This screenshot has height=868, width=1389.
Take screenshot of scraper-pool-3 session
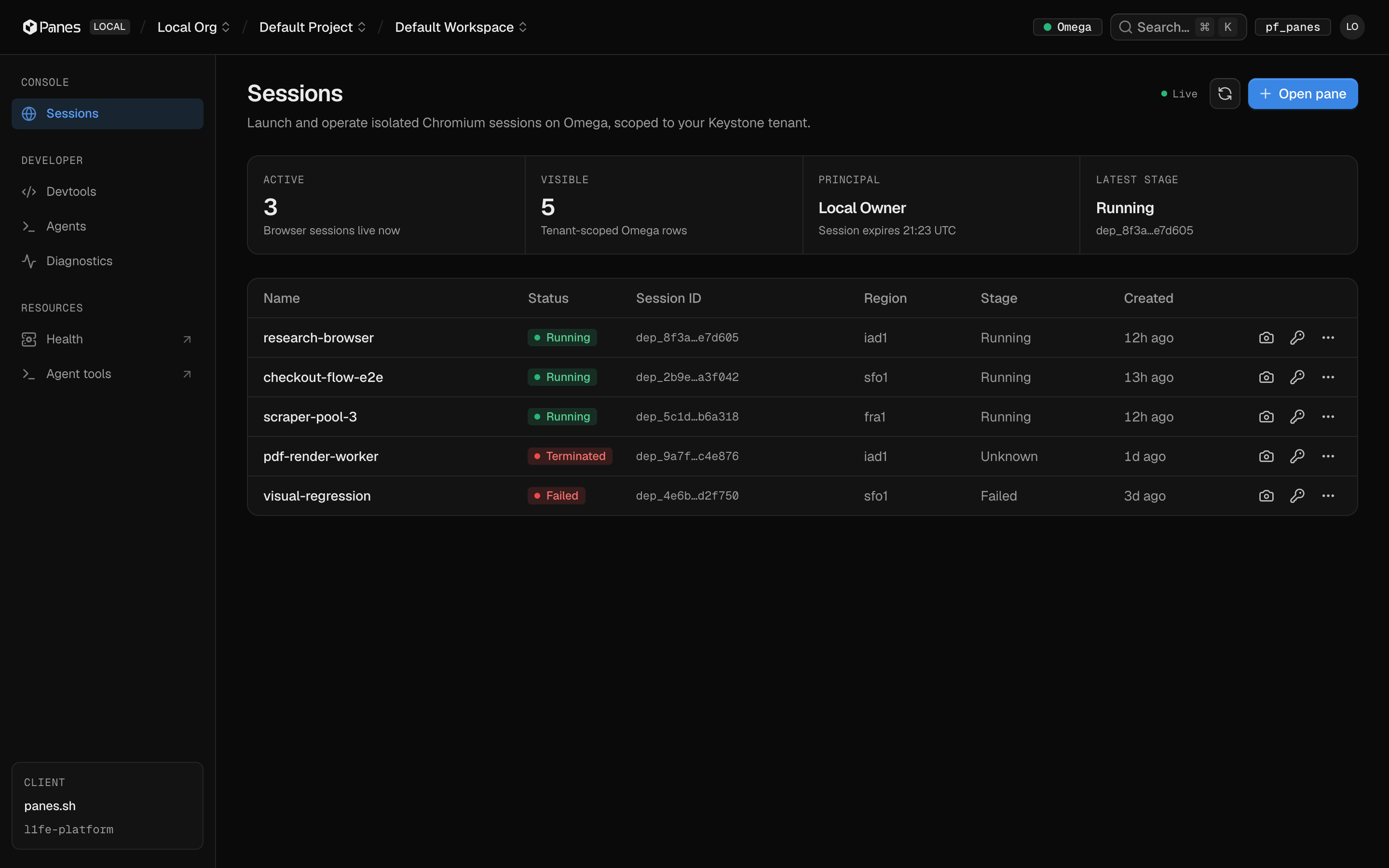pos(1266,417)
